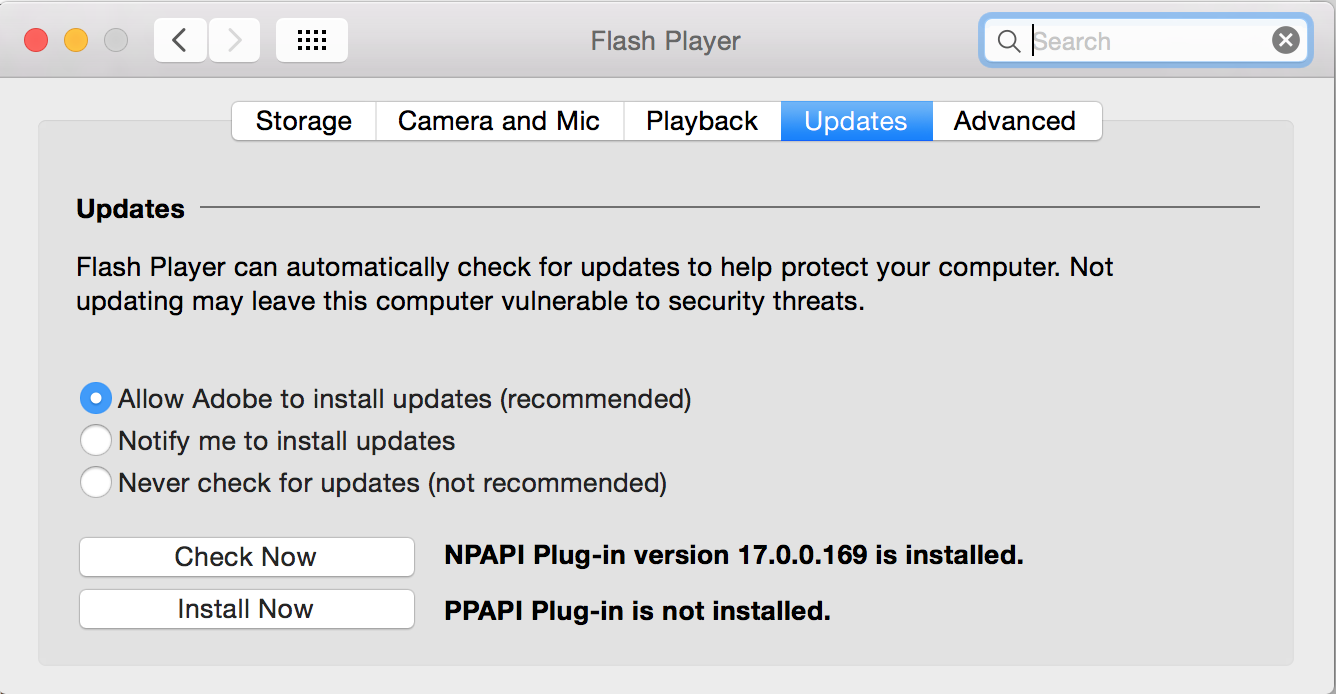This screenshot has width=1336, height=694.
Task: Go back to previous preferences pane
Action: (180, 40)
